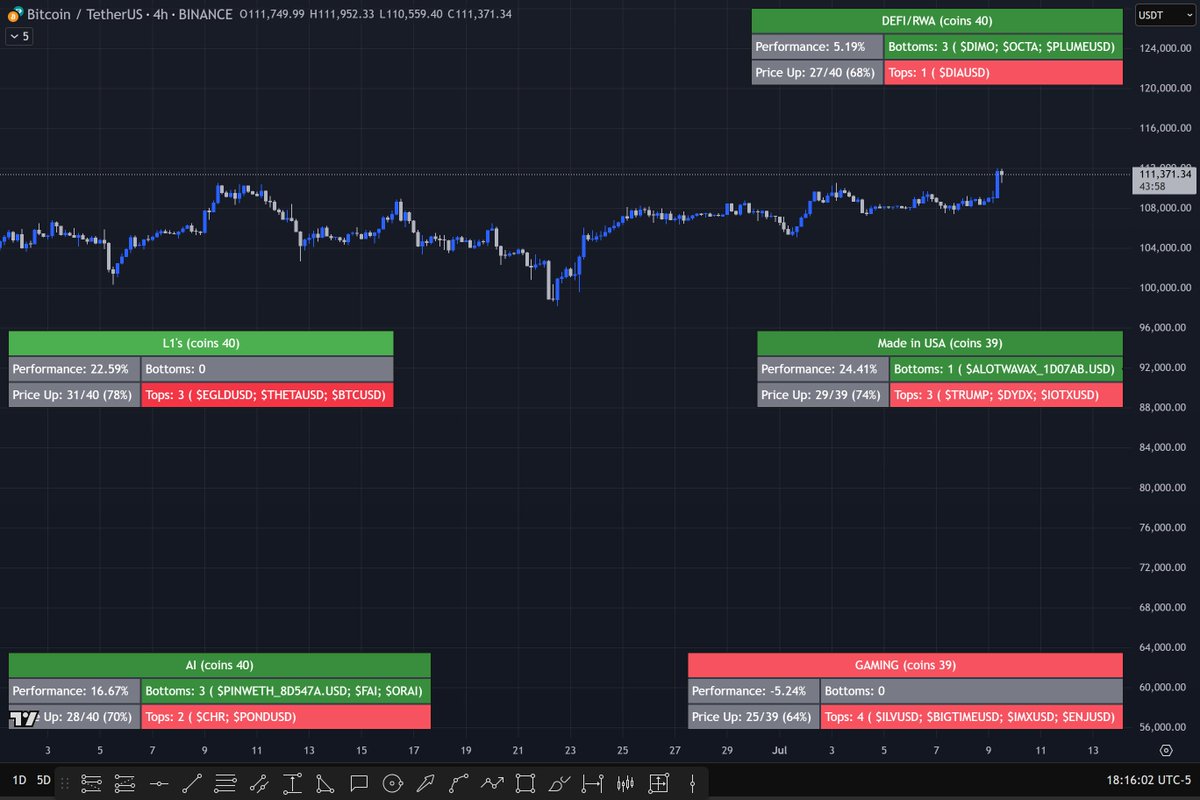Click the Performance: -5.24% cell
This screenshot has height=800, width=1200.
pos(753,691)
